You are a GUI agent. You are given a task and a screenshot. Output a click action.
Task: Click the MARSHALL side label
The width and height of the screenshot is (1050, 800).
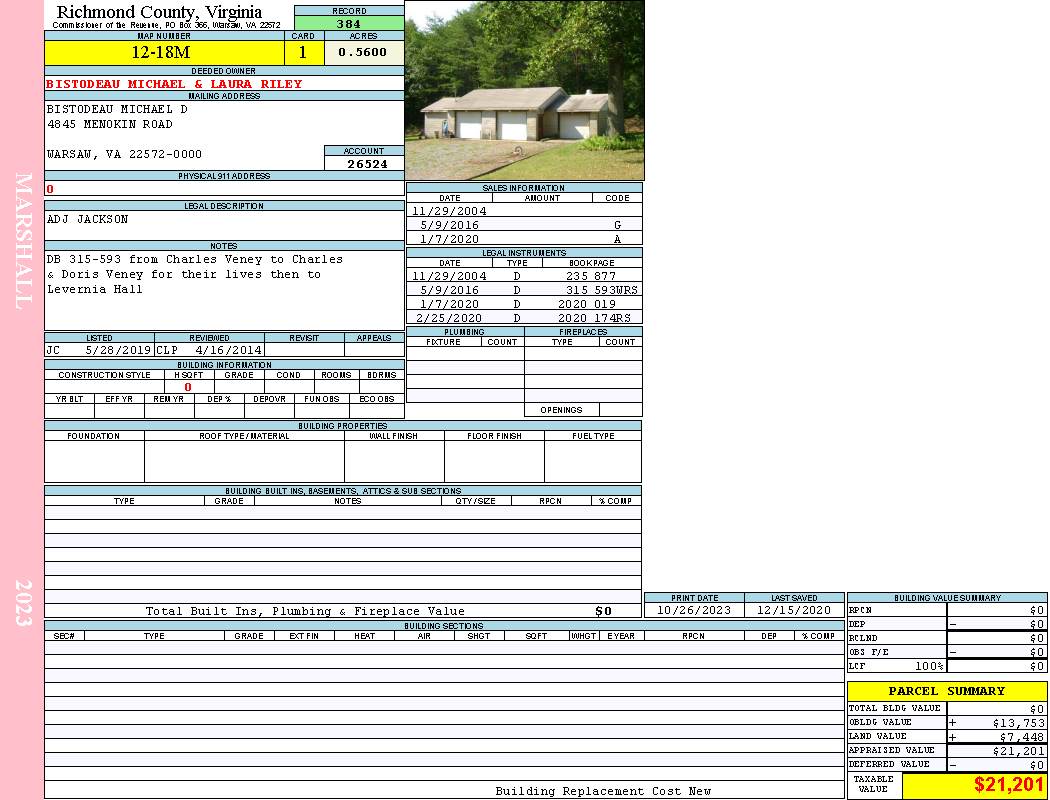coord(23,241)
